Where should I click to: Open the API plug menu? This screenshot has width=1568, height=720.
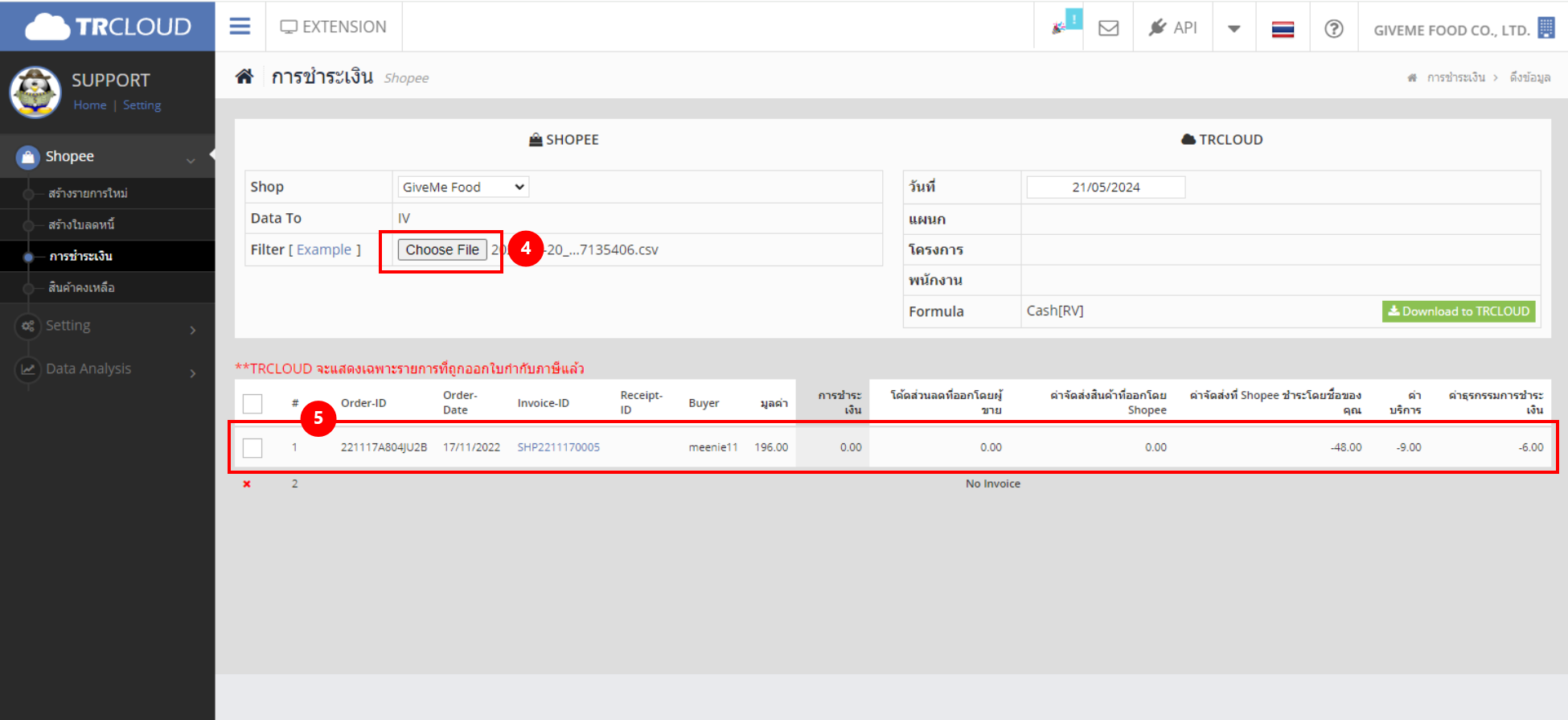[x=1173, y=27]
